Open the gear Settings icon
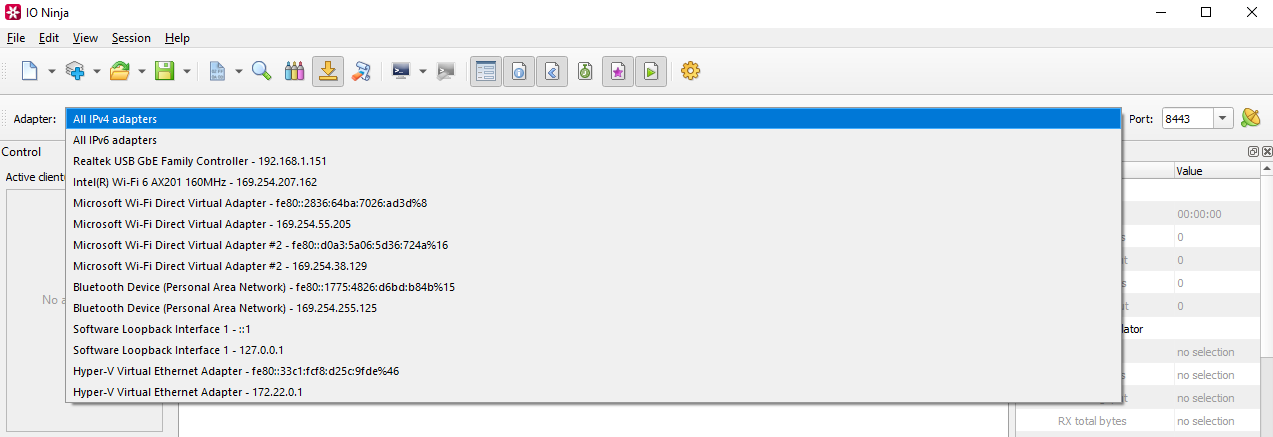This screenshot has width=1273, height=437. (x=690, y=71)
